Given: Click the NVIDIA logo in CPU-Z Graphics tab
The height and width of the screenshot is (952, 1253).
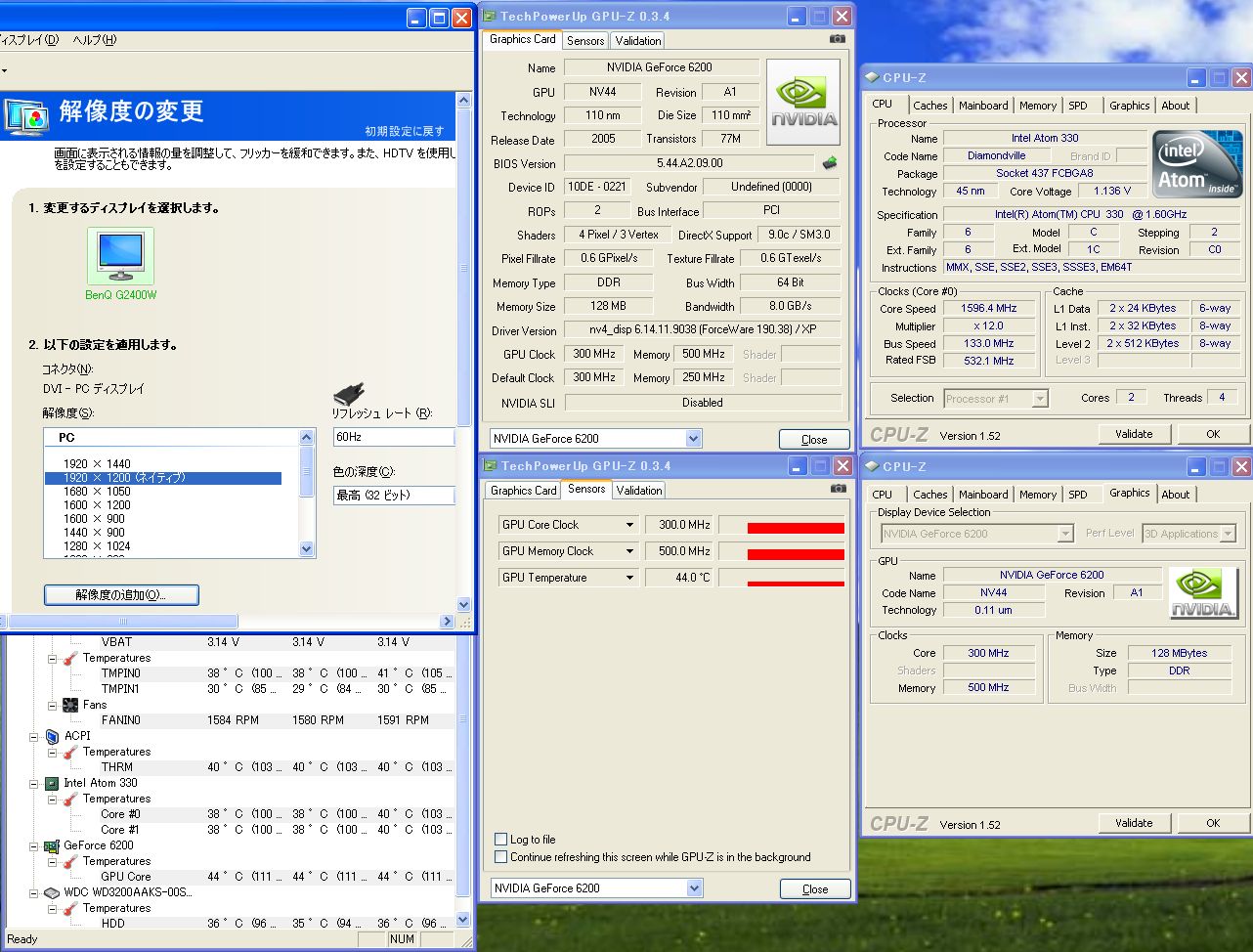Looking at the screenshot, I should 1204,593.
